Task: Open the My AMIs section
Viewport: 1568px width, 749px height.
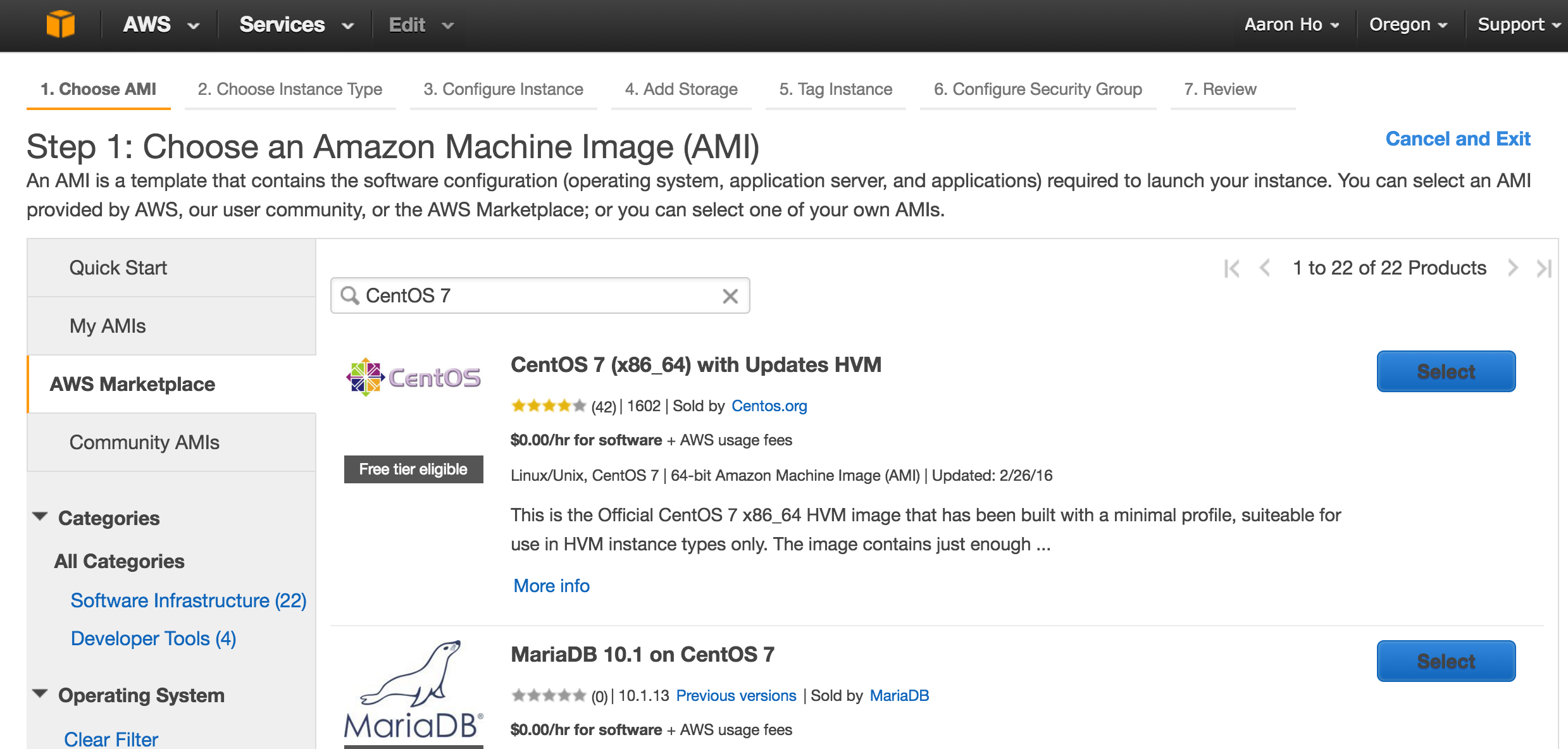Action: tap(171, 326)
